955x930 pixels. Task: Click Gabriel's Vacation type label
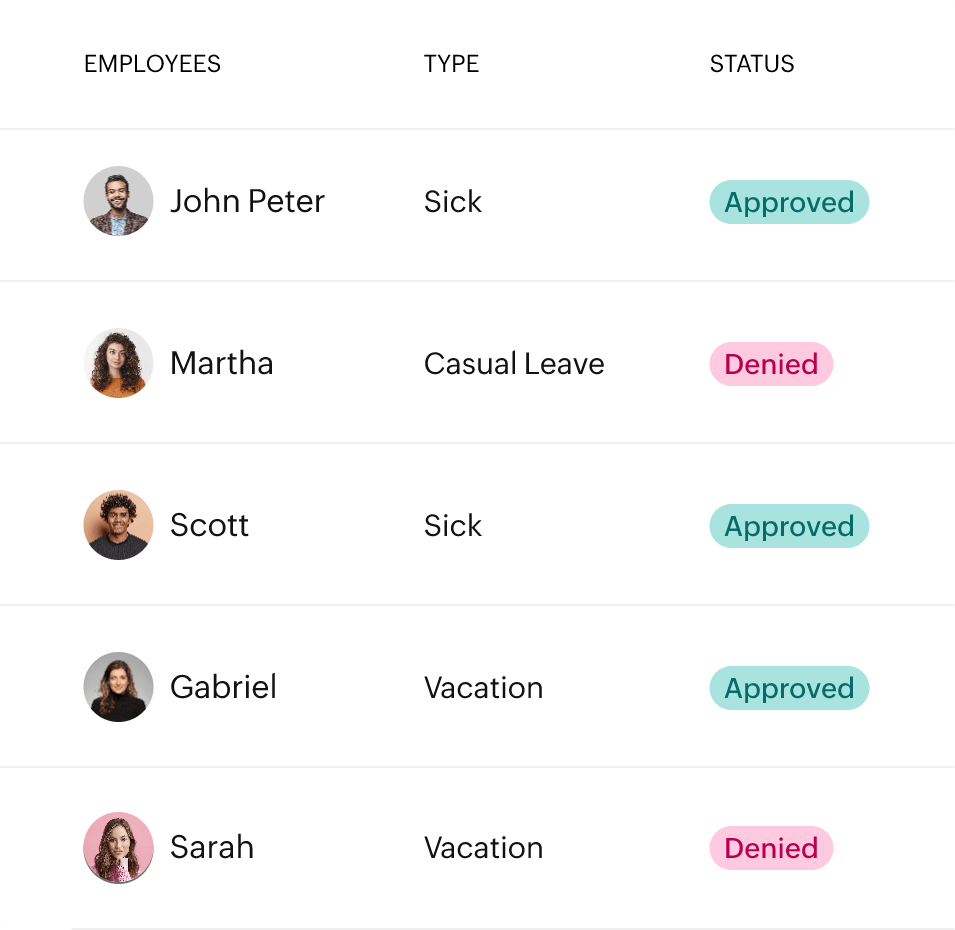tap(484, 688)
